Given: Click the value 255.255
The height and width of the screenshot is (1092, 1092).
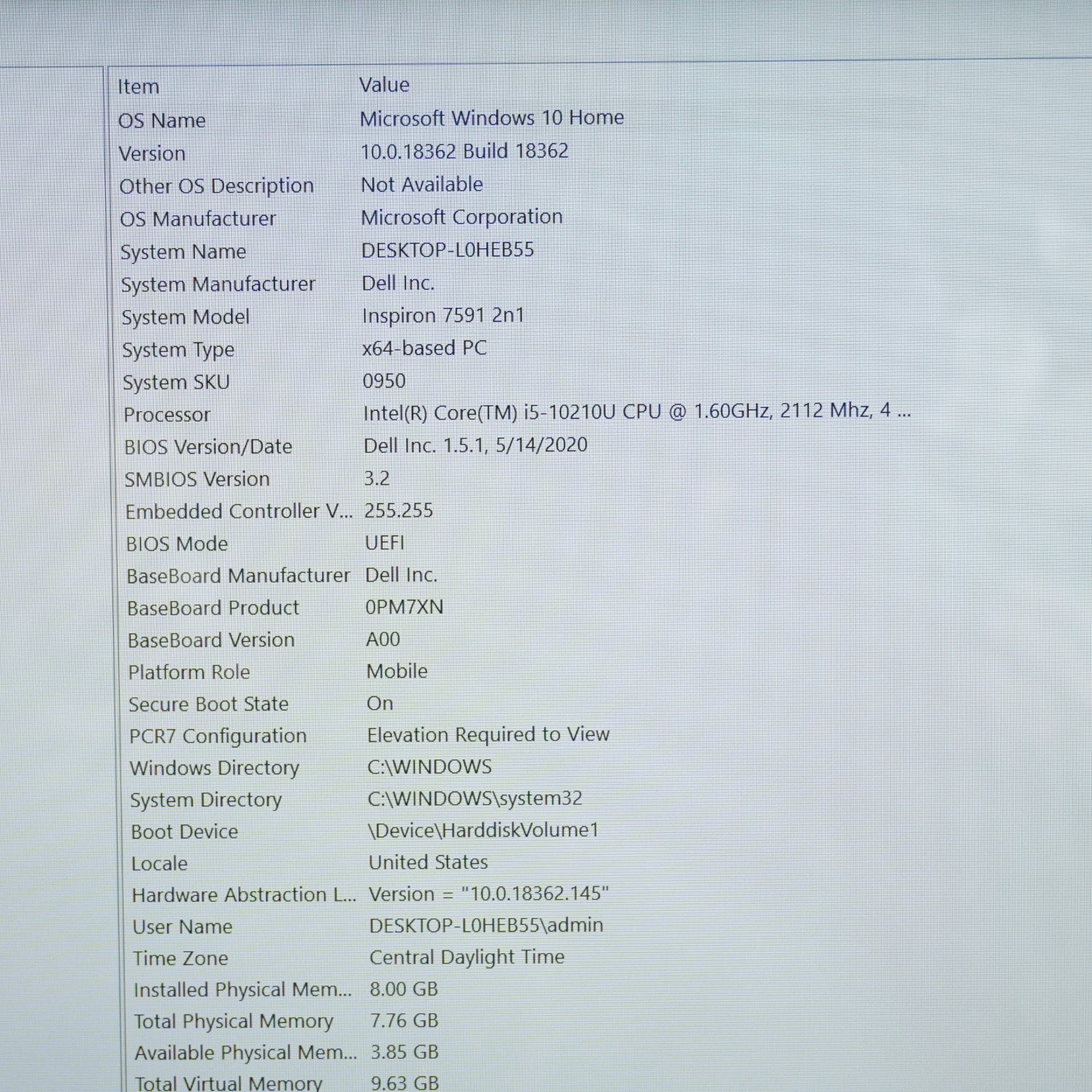Looking at the screenshot, I should 399,510.
